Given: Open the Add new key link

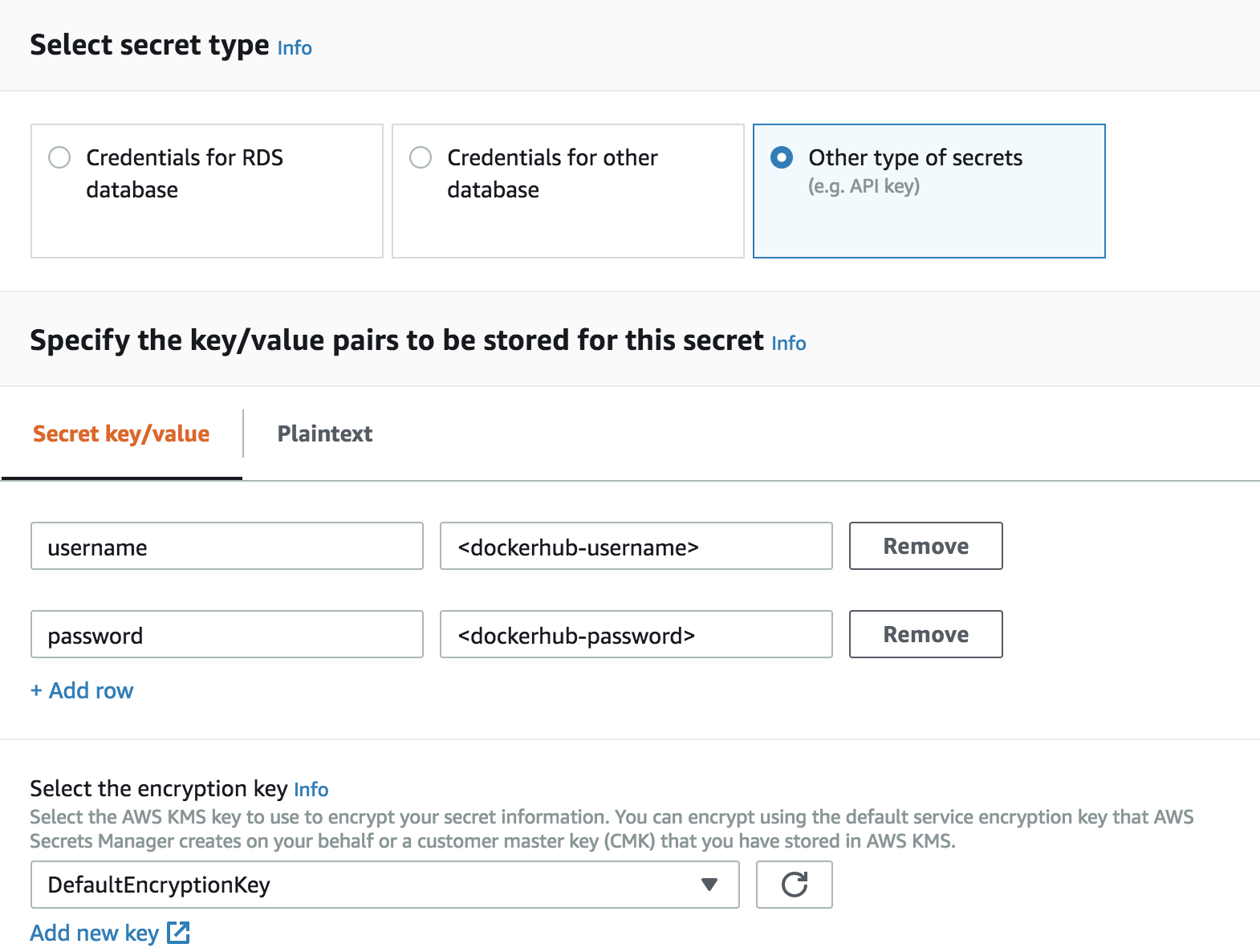Looking at the screenshot, I should pyautogui.click(x=94, y=933).
